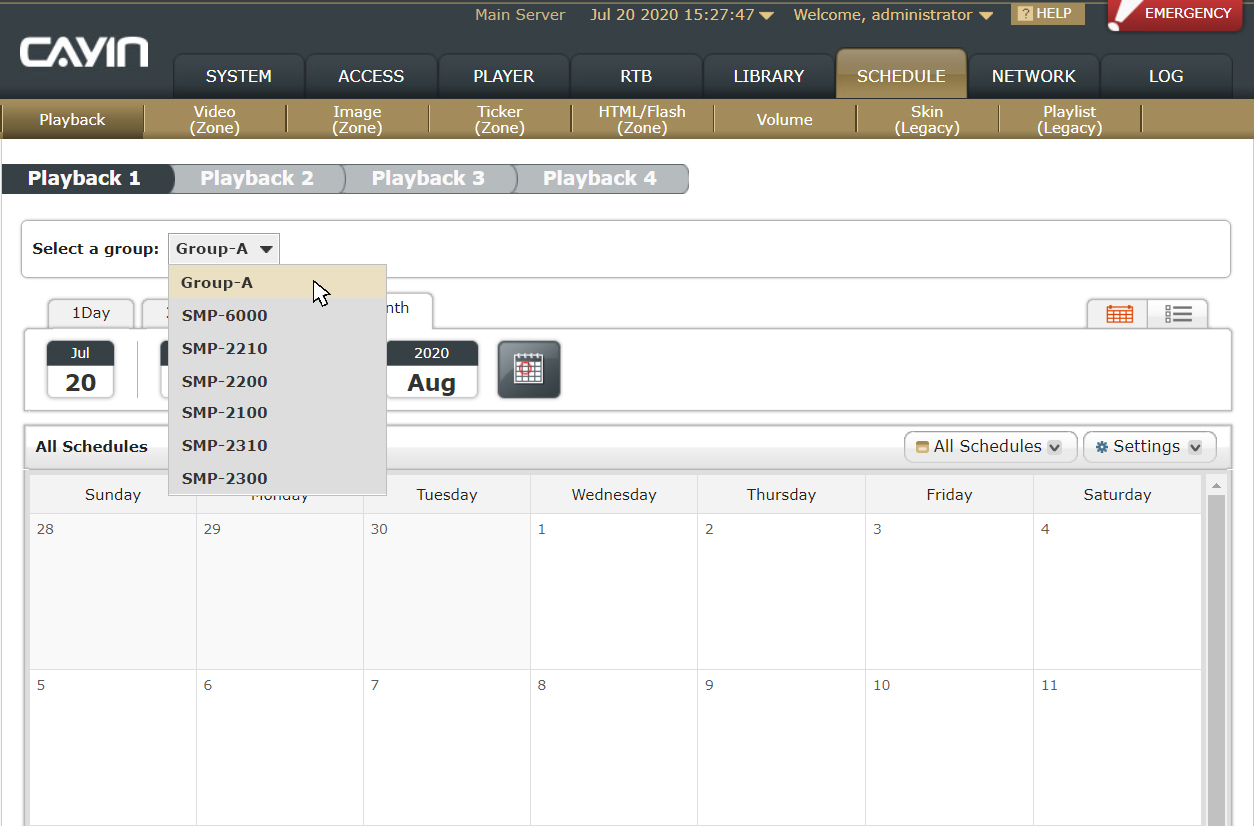
Task: Select the Volume submenu
Action: coord(785,119)
